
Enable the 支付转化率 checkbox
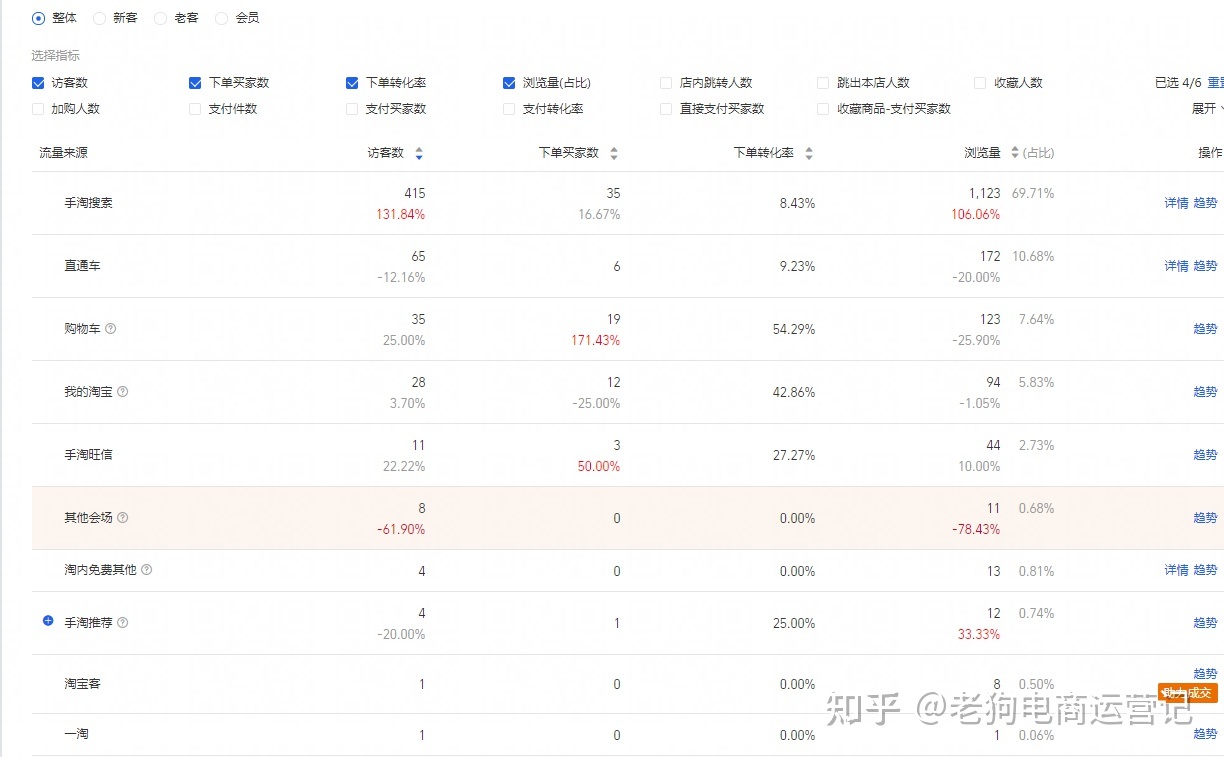coord(509,109)
